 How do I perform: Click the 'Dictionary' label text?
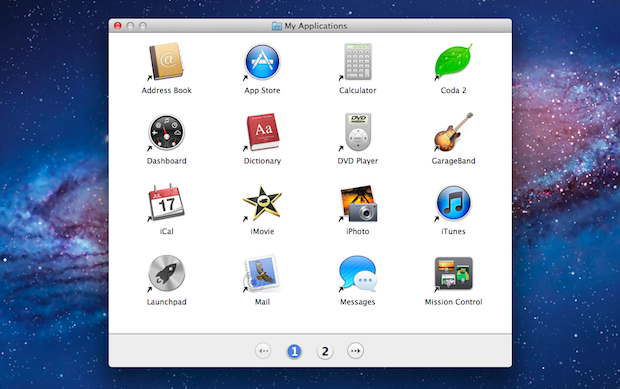pyautogui.click(x=262, y=161)
